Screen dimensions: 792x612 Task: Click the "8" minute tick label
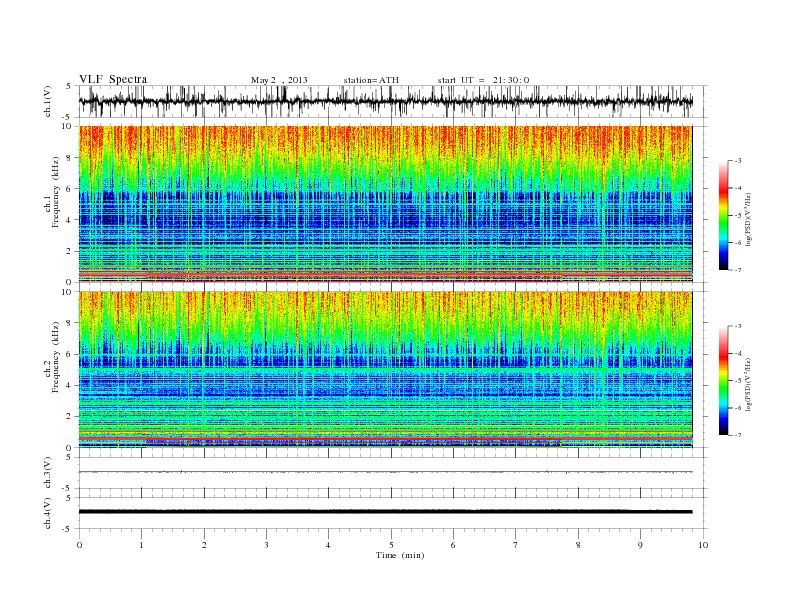point(578,545)
